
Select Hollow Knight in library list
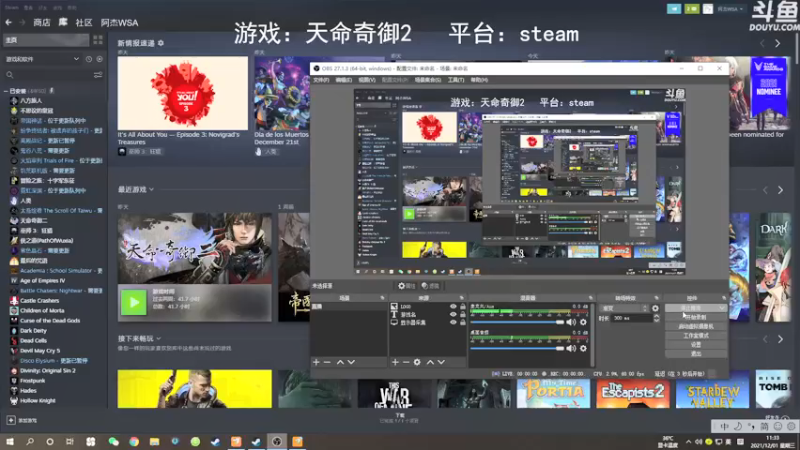click(x=37, y=401)
